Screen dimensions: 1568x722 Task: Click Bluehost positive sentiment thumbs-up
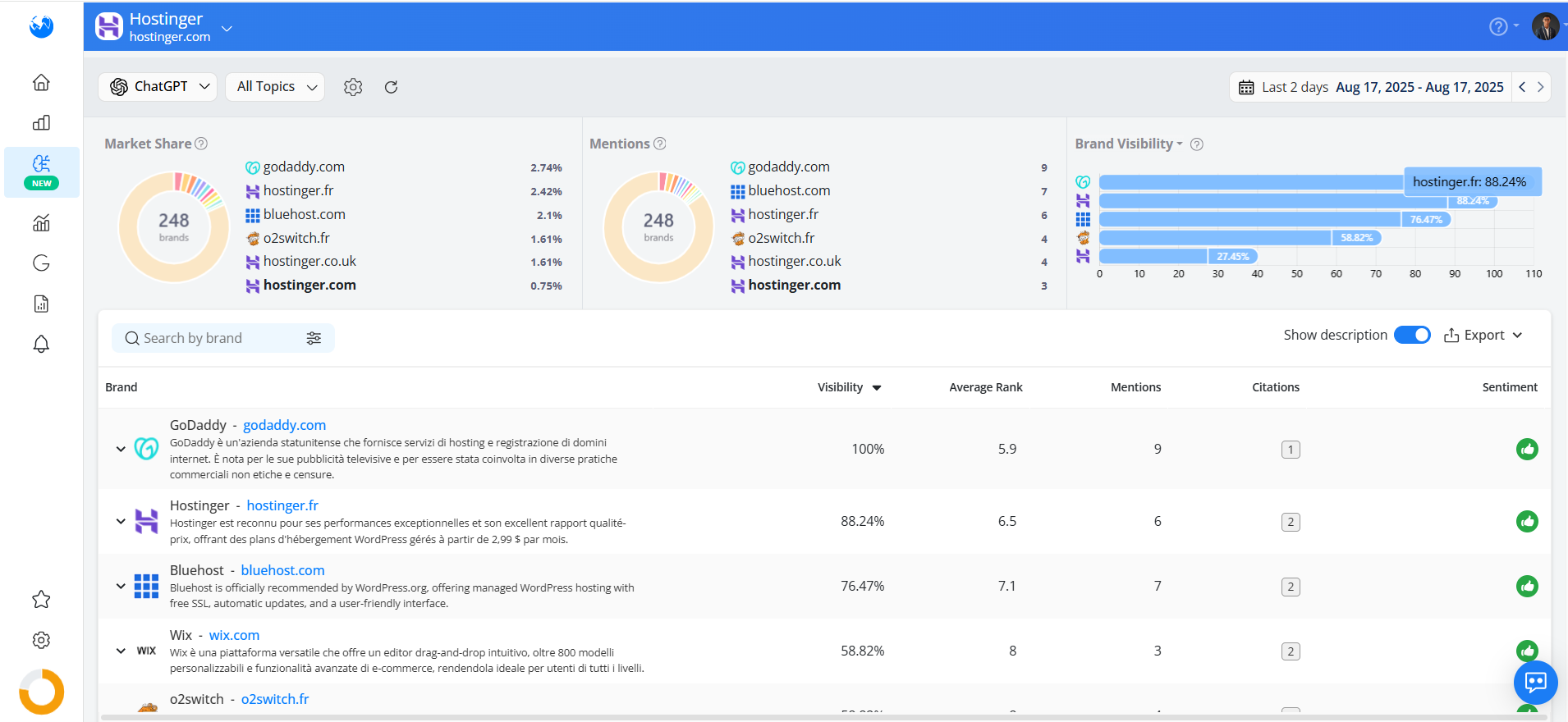1527,586
